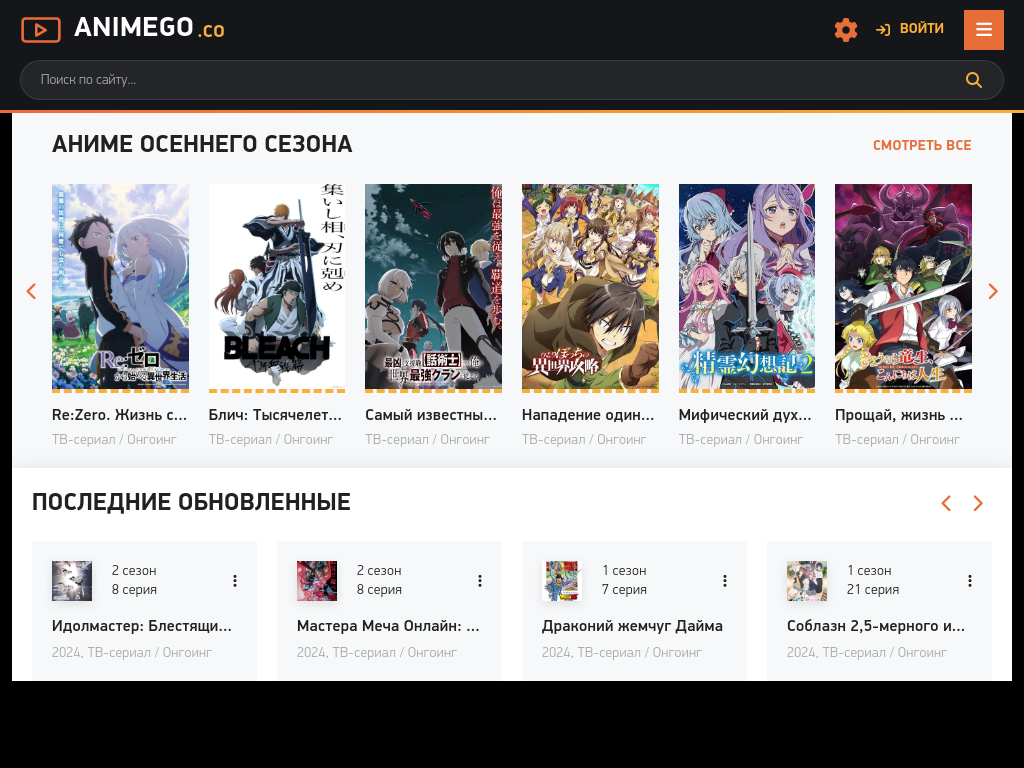Click the Аниме осеннего сезона heading

coord(202,144)
